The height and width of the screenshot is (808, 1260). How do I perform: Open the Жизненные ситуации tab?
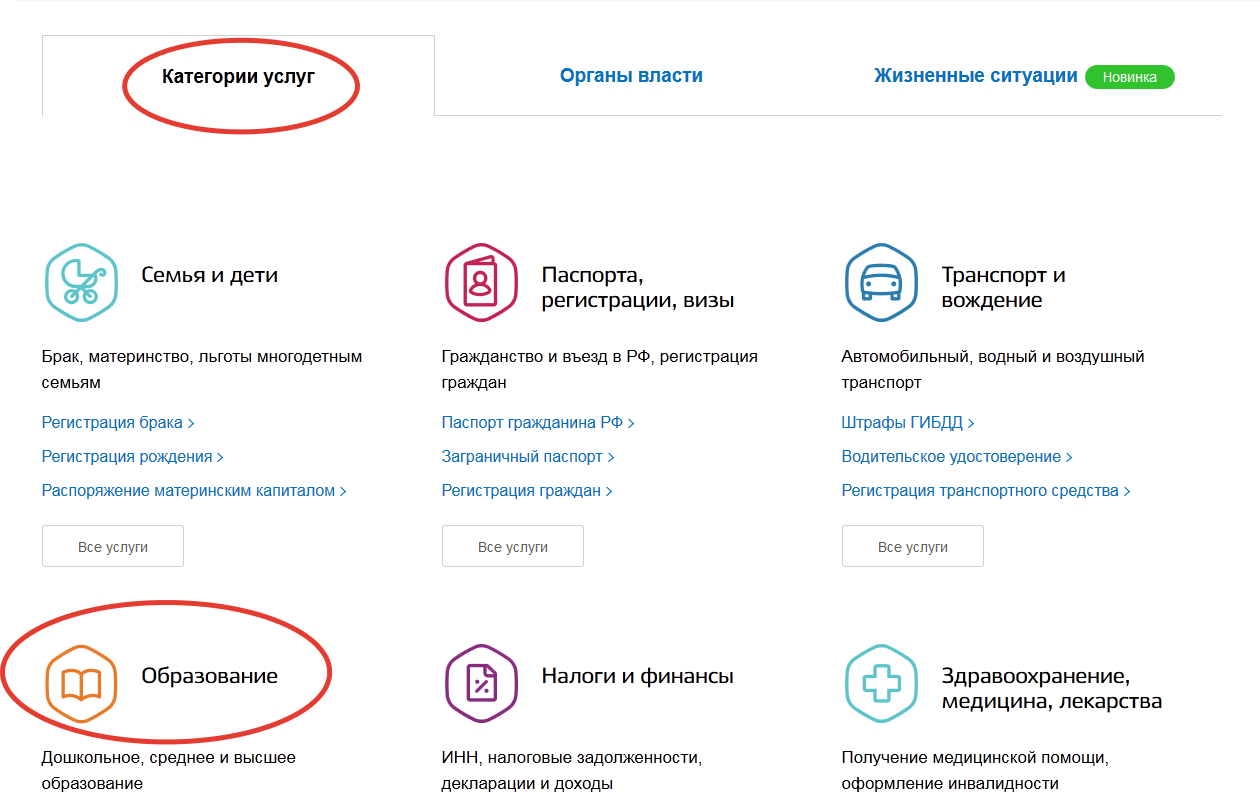click(x=975, y=76)
